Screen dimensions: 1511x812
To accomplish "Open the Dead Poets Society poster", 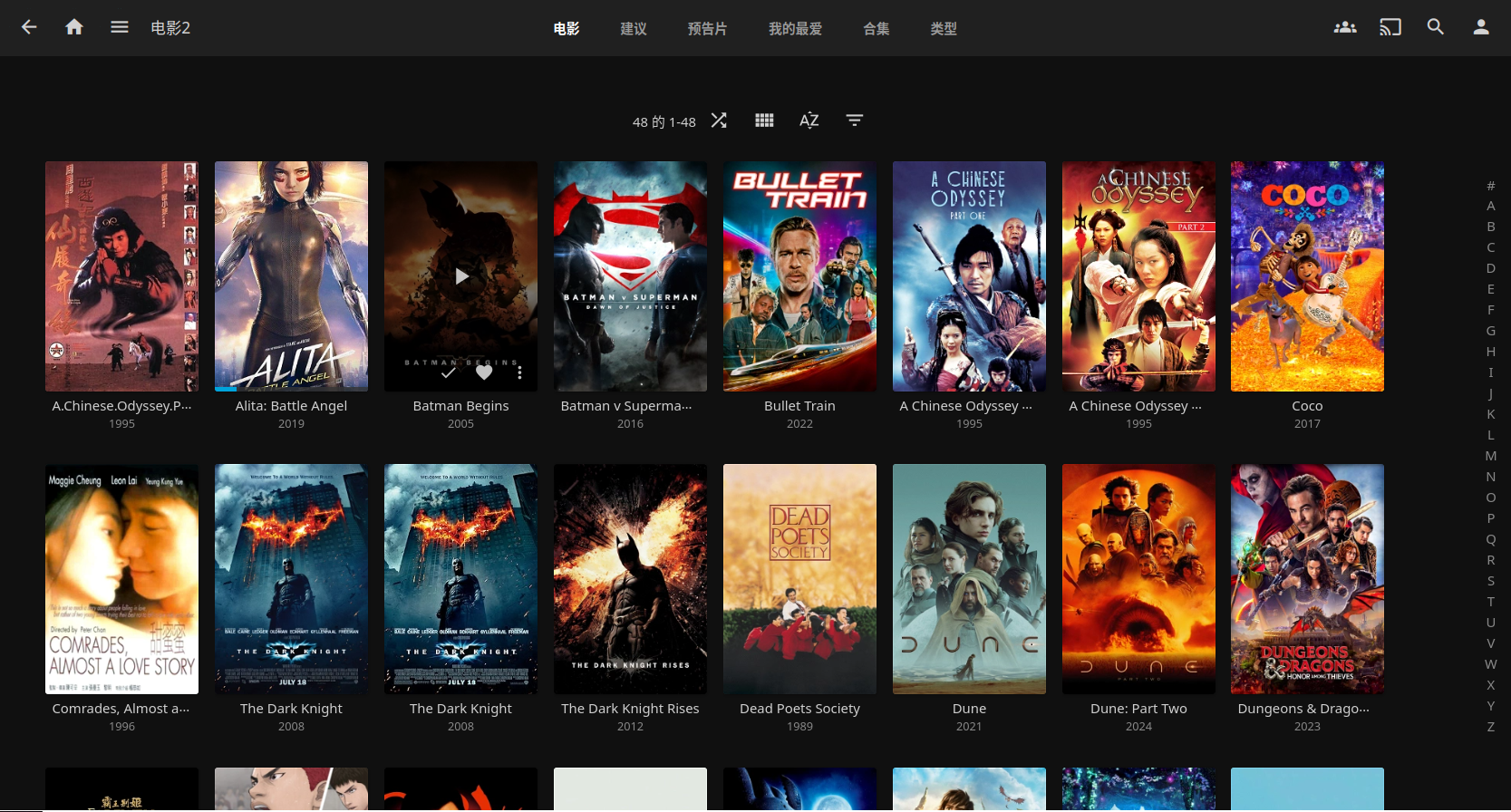I will (x=799, y=579).
